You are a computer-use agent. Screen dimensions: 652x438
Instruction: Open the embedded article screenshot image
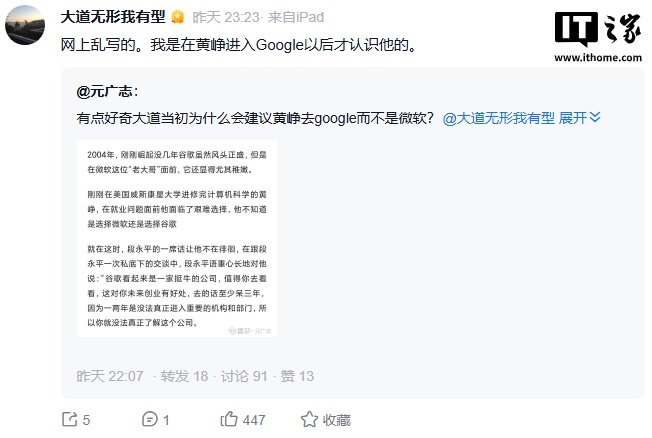click(177, 238)
